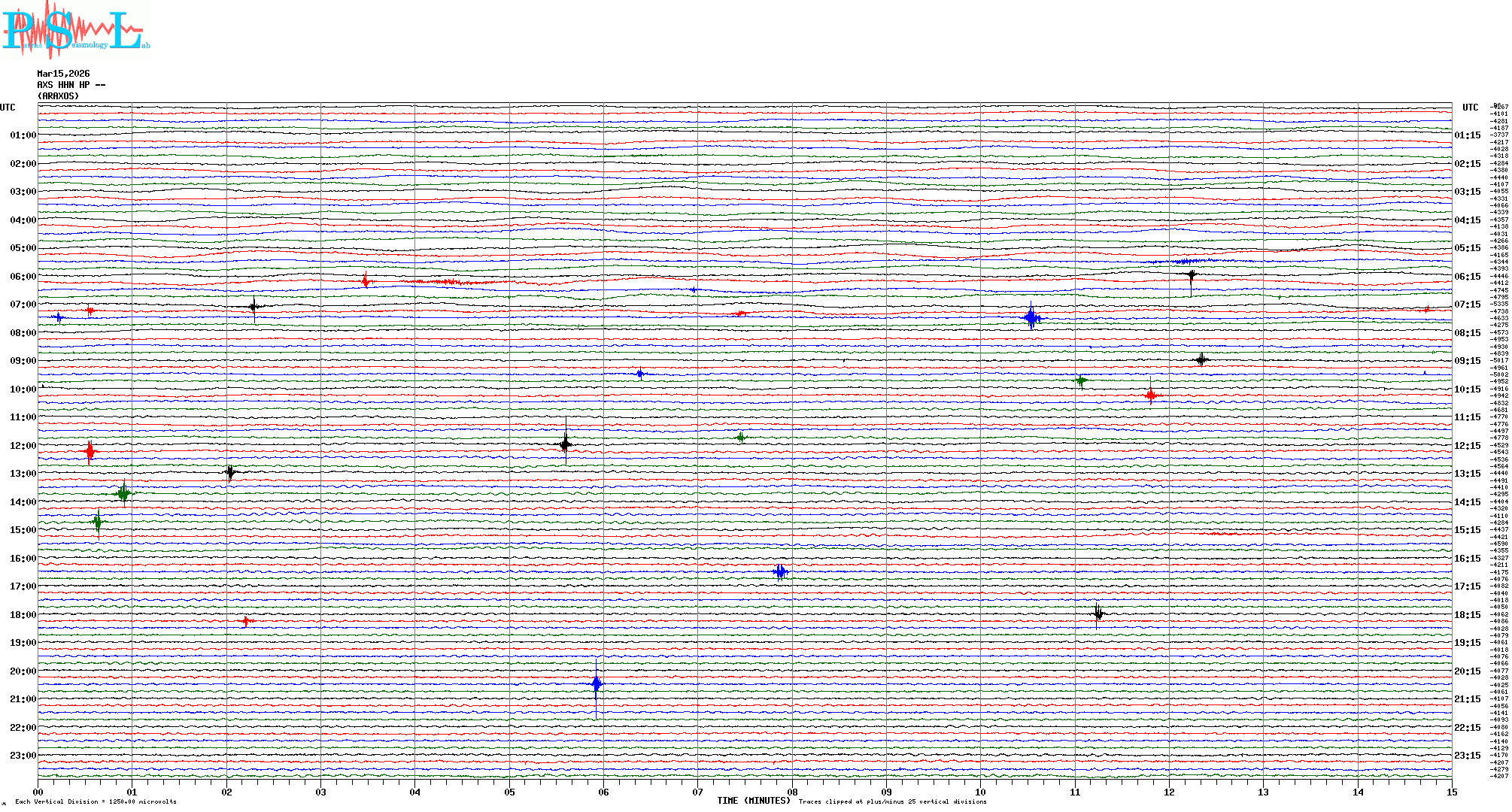
Task: Click the left UTC header label
Action: point(8,108)
